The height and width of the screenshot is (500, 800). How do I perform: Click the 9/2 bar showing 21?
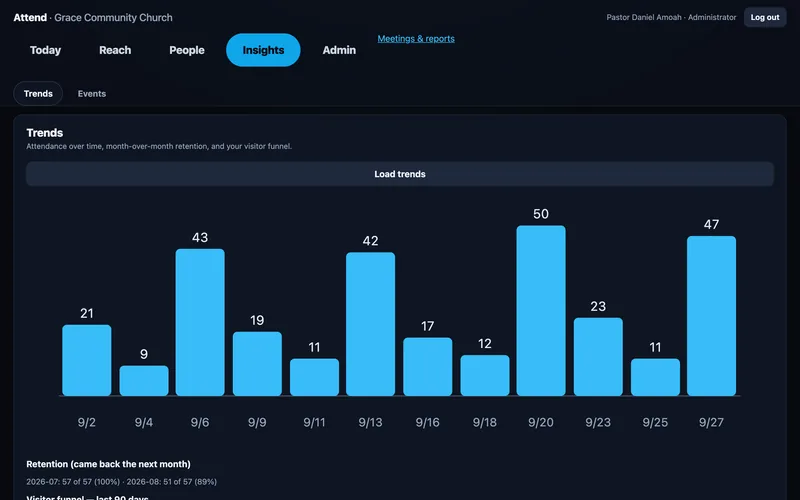coord(87,360)
